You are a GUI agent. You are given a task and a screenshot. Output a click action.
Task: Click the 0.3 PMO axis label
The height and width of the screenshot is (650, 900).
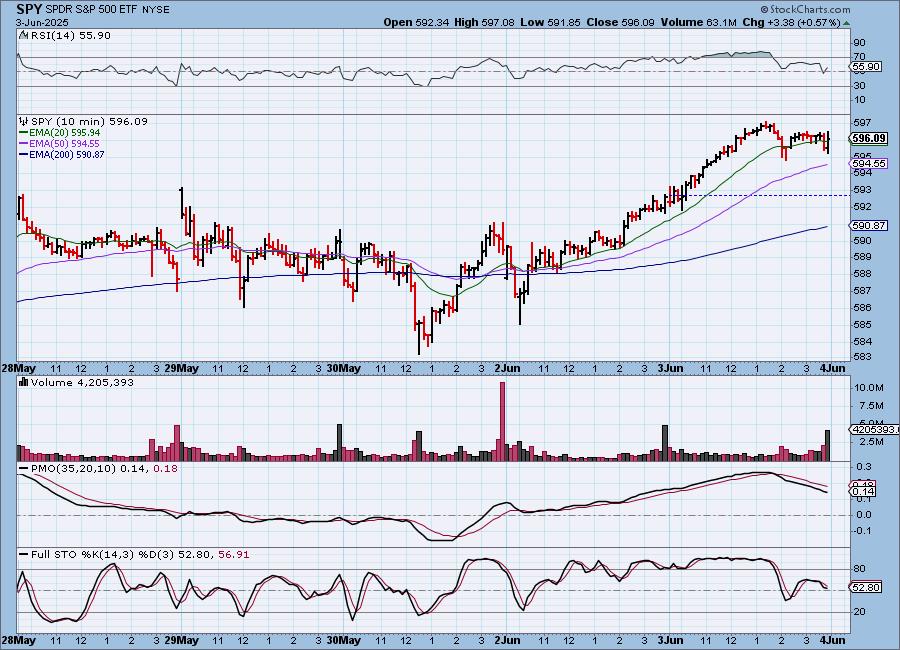[863, 467]
